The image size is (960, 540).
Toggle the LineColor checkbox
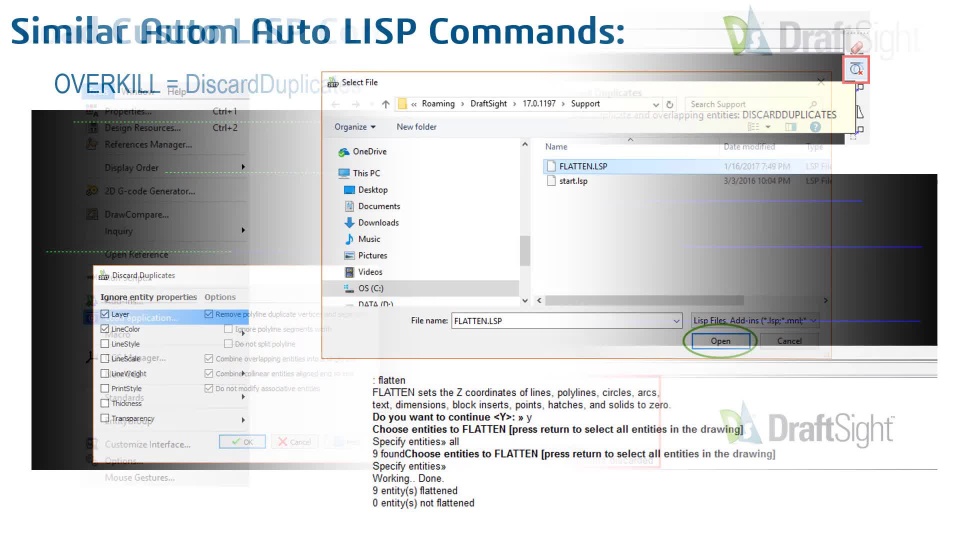coord(105,329)
